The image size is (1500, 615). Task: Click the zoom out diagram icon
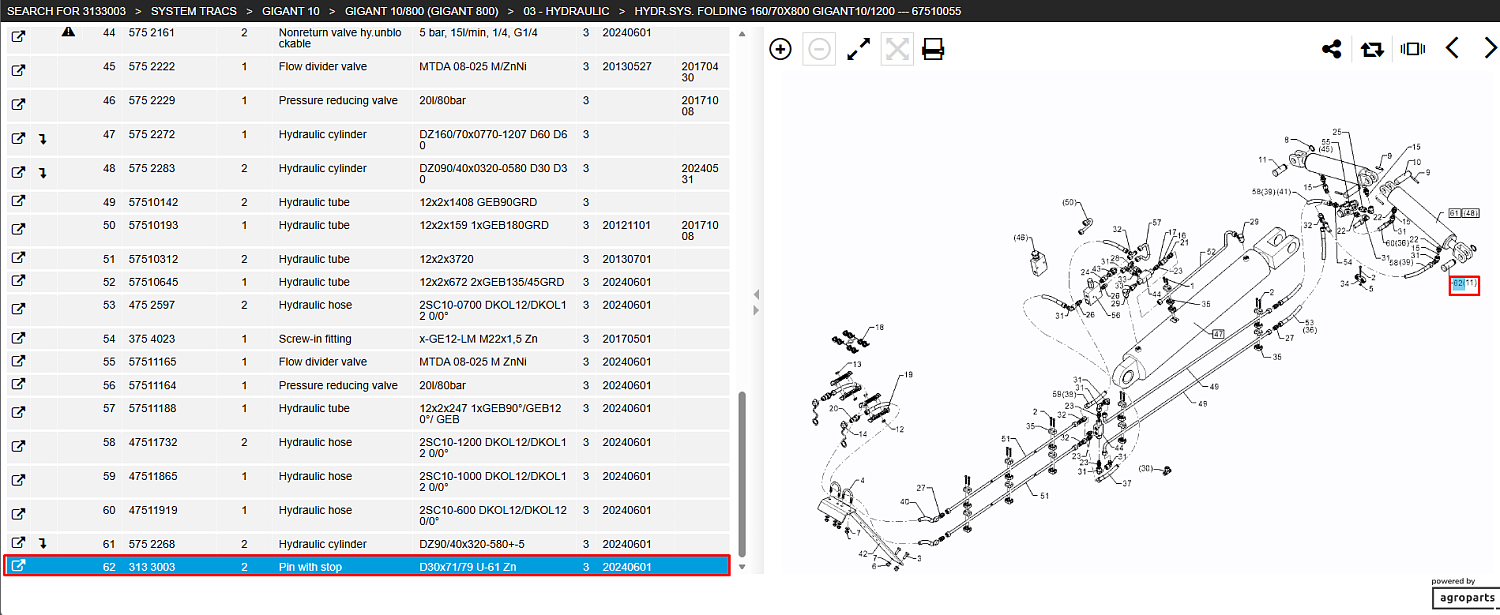[819, 49]
